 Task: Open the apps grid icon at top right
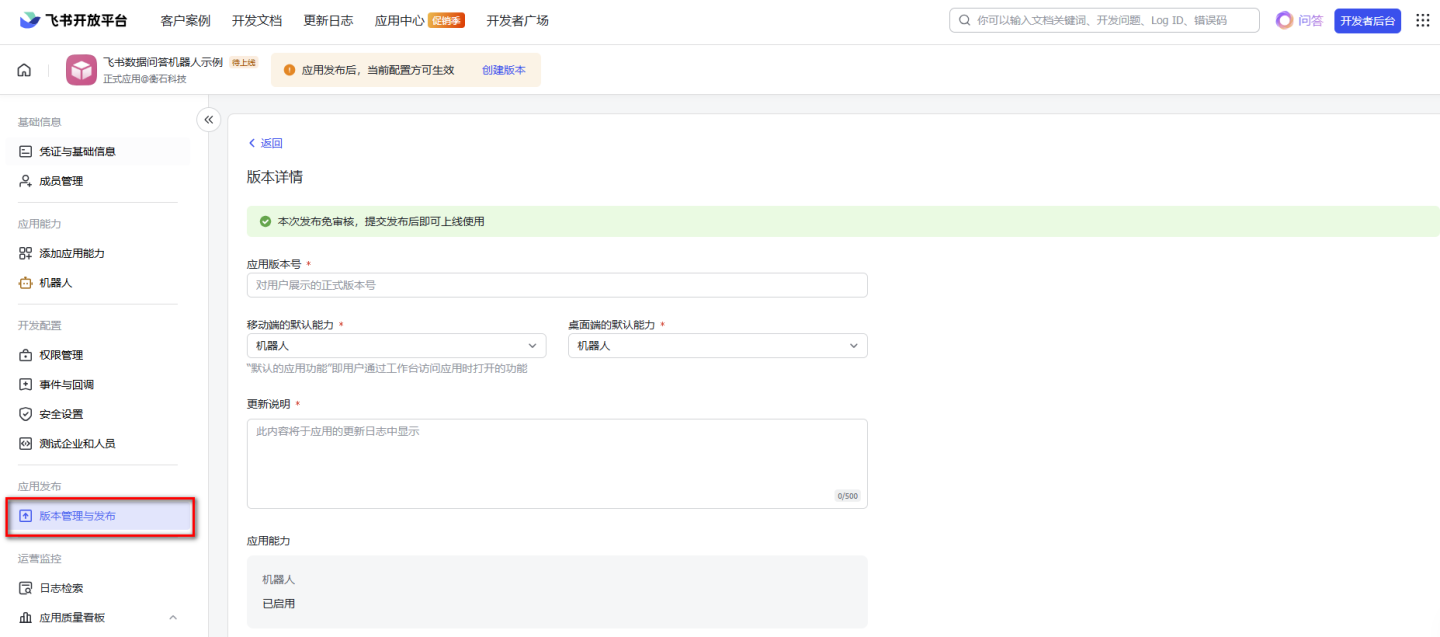coord(1422,20)
